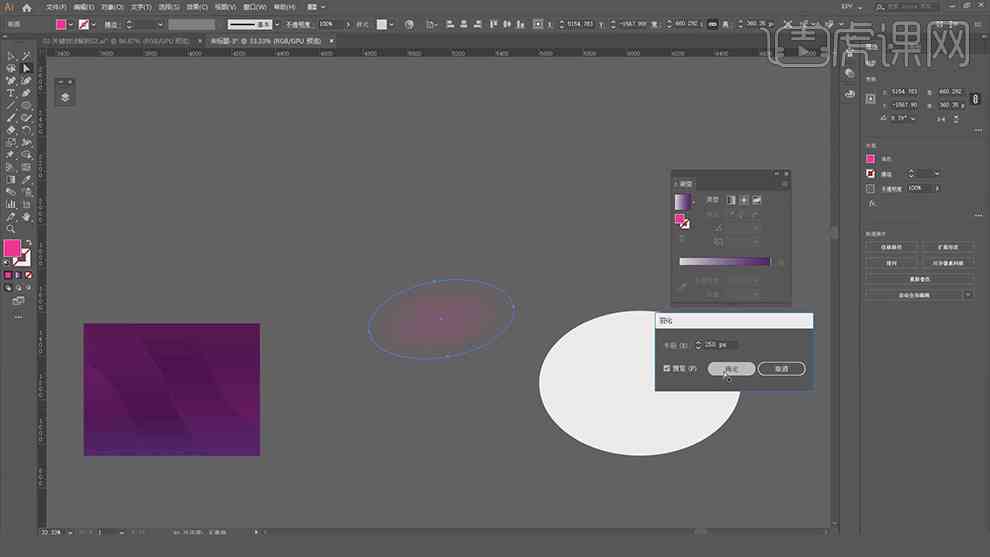Set toolbox paint mode to Gradient
The width and height of the screenshot is (990, 557).
pos(18,275)
